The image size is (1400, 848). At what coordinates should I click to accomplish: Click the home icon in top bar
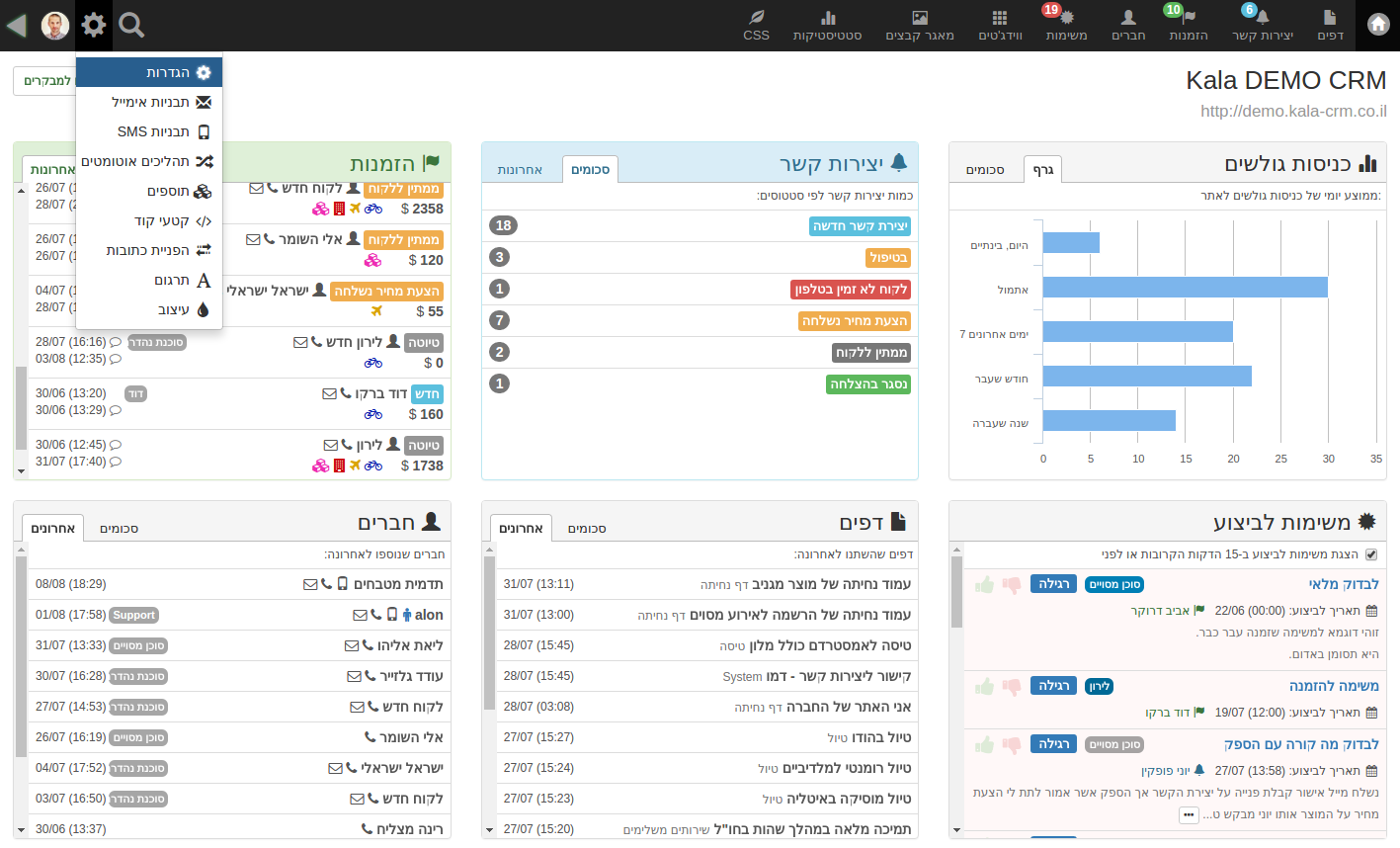(1378, 26)
